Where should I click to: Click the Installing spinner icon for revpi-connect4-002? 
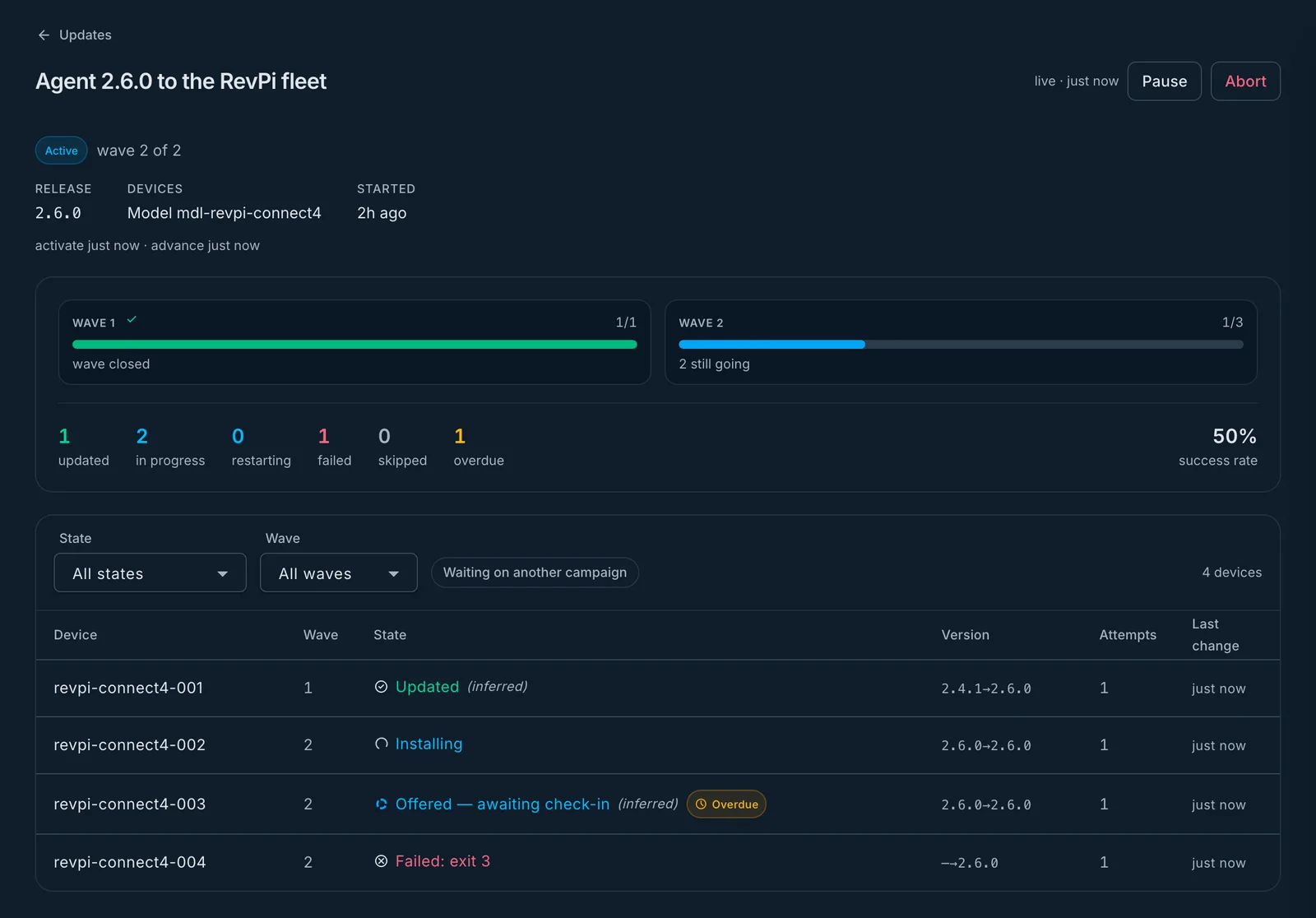click(x=381, y=744)
